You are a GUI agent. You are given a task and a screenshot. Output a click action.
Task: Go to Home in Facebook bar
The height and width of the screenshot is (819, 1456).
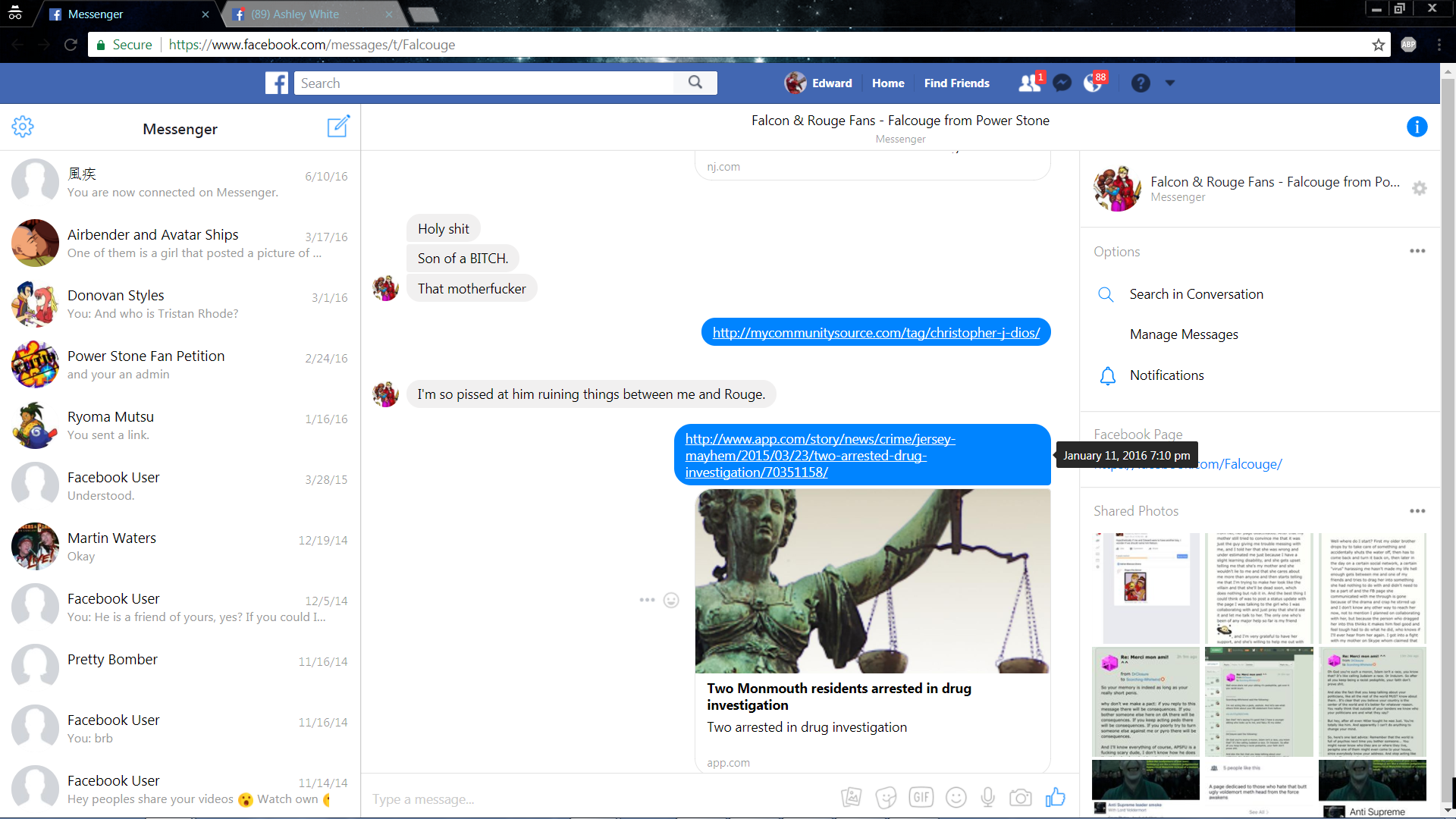888,83
